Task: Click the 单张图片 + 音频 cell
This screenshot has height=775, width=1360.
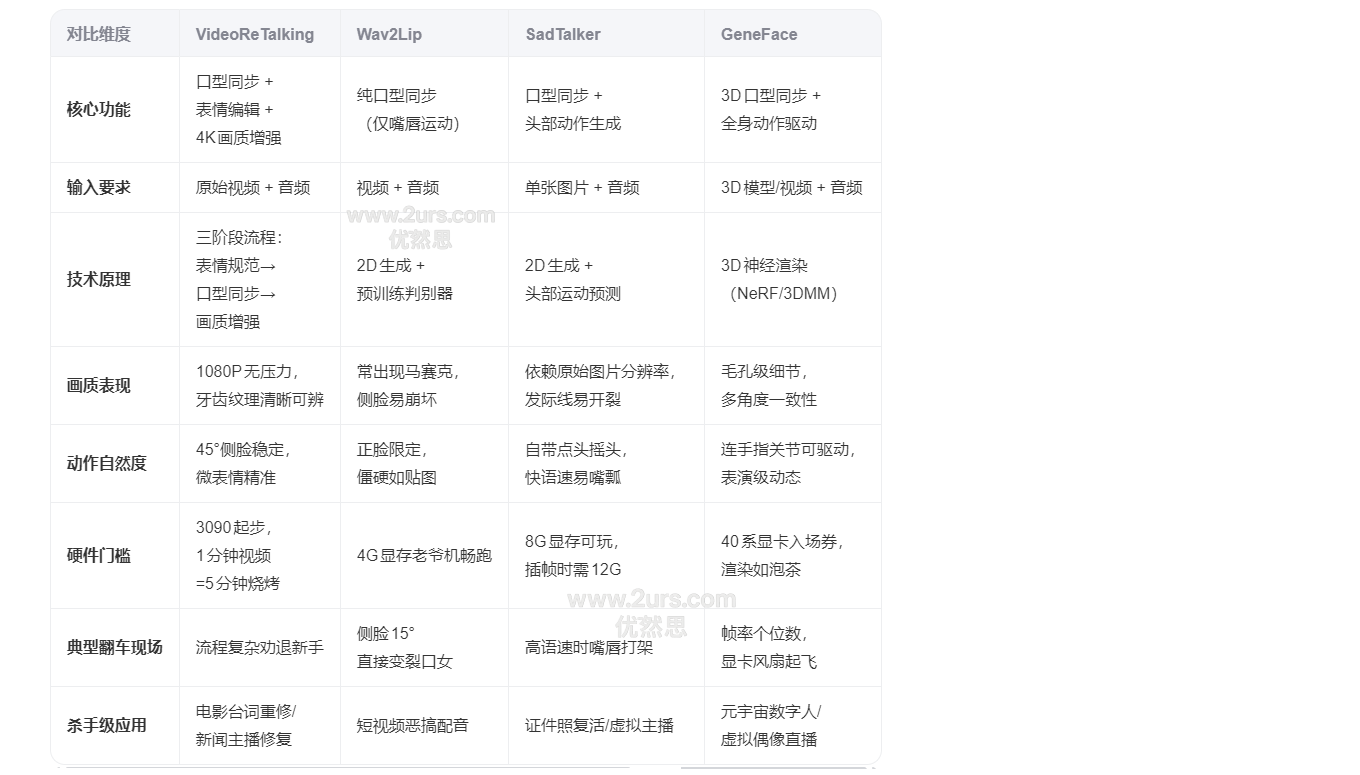Action: 606,188
